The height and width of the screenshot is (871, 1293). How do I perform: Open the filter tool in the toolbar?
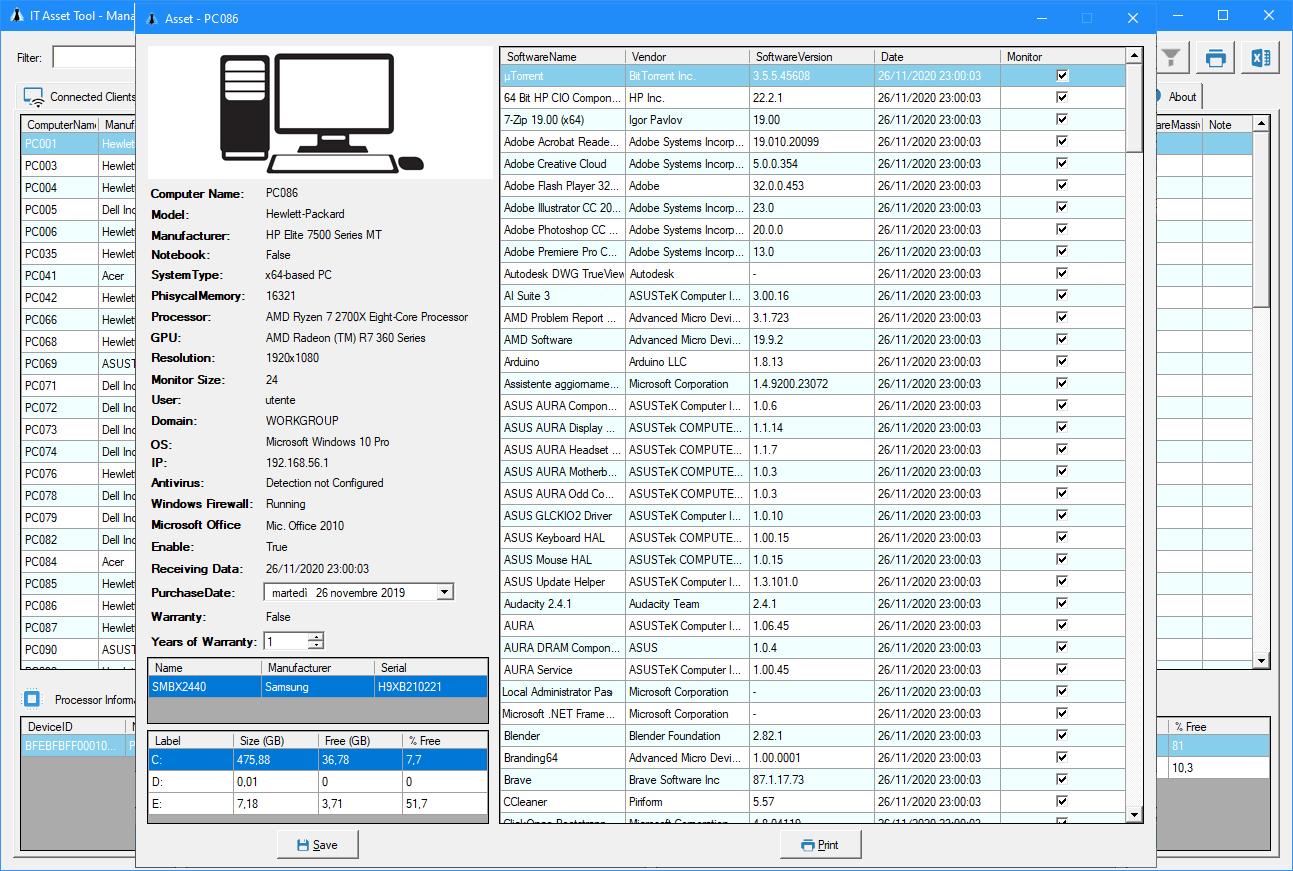(x=1170, y=57)
